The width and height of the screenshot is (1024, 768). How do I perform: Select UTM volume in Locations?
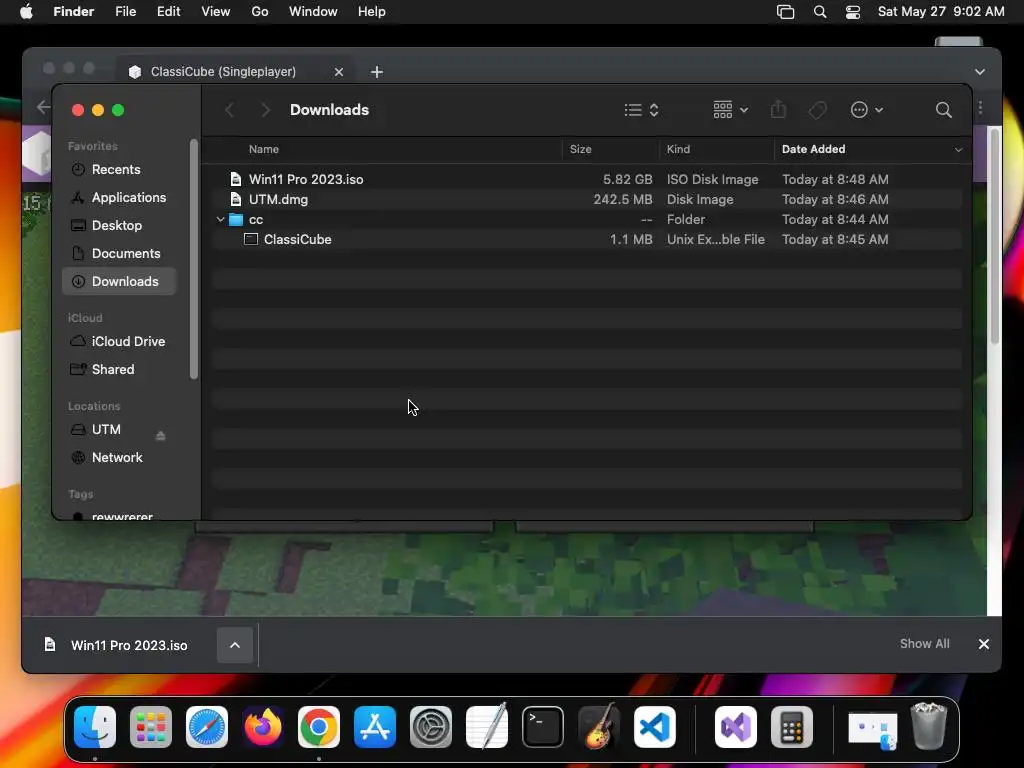pos(106,430)
